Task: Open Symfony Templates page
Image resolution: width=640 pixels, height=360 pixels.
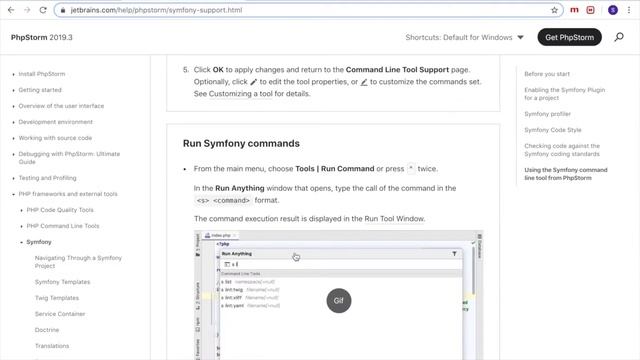Action: pyautogui.click(x=62, y=282)
